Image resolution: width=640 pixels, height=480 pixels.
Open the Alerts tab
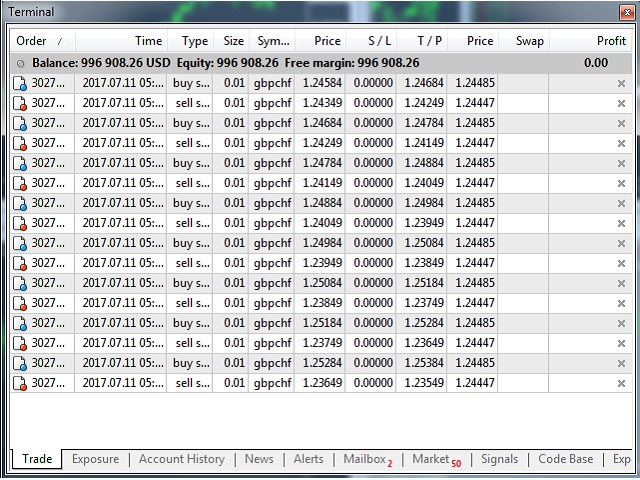pyautogui.click(x=308, y=459)
